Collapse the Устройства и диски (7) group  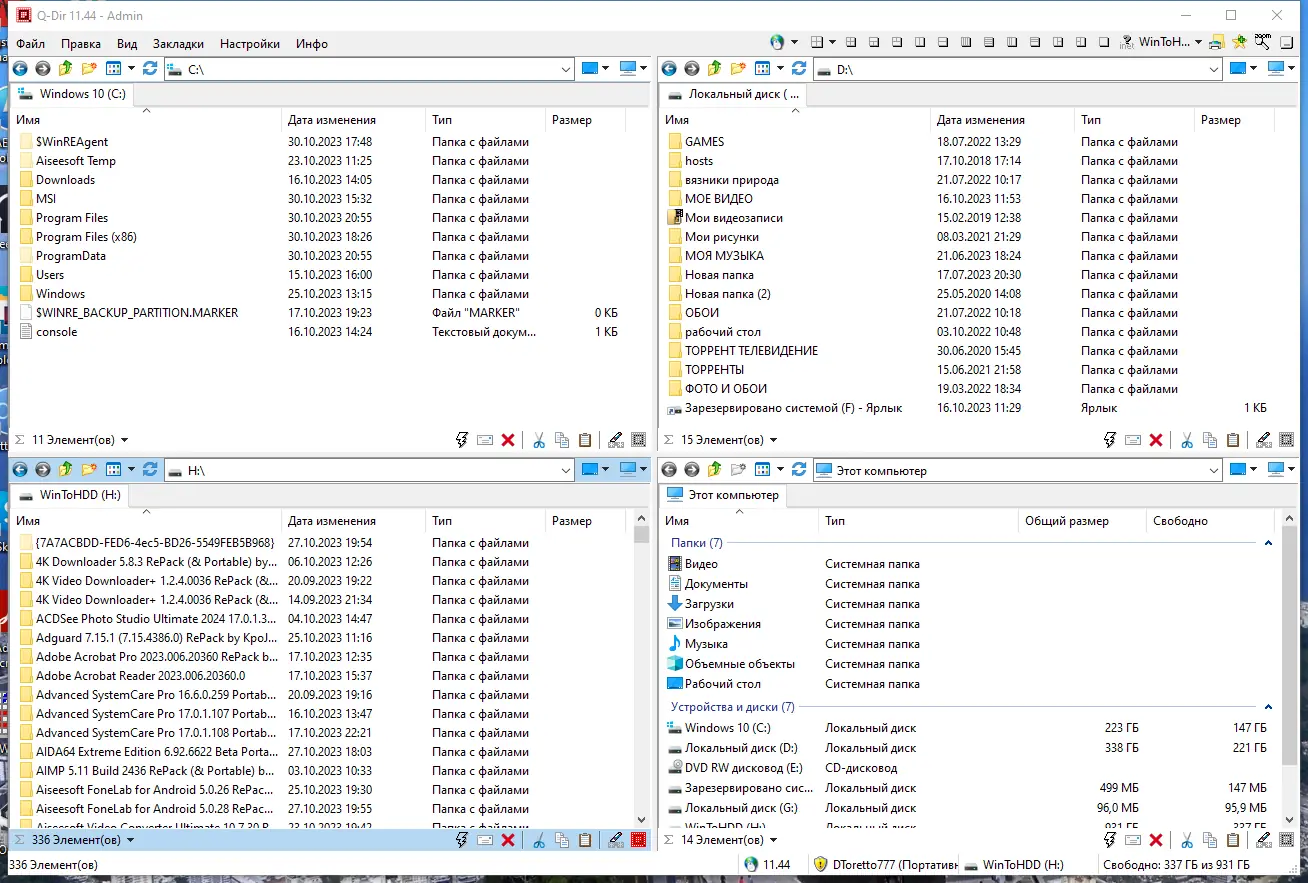1268,707
